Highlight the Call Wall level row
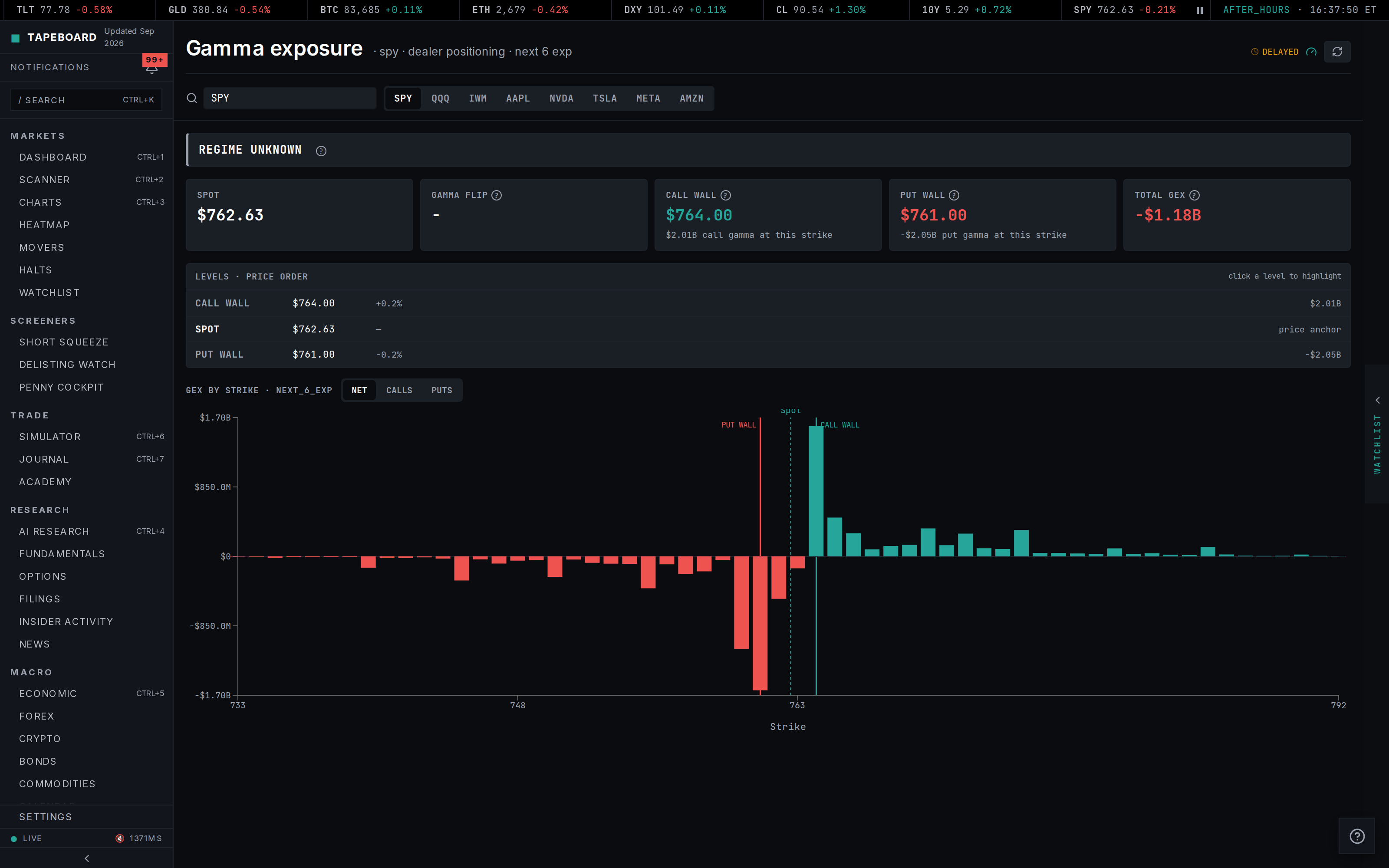The image size is (1389, 868). pos(768,303)
